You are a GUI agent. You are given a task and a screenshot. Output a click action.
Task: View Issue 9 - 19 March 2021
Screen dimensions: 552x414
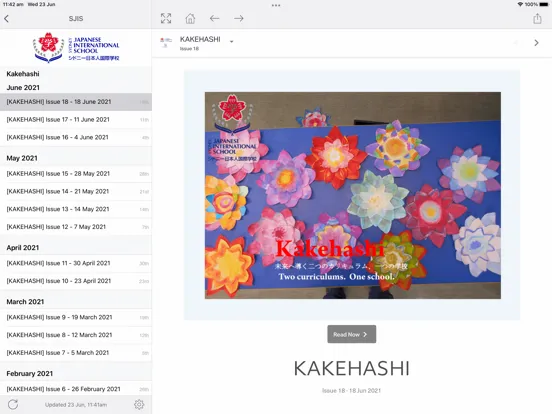point(76,317)
